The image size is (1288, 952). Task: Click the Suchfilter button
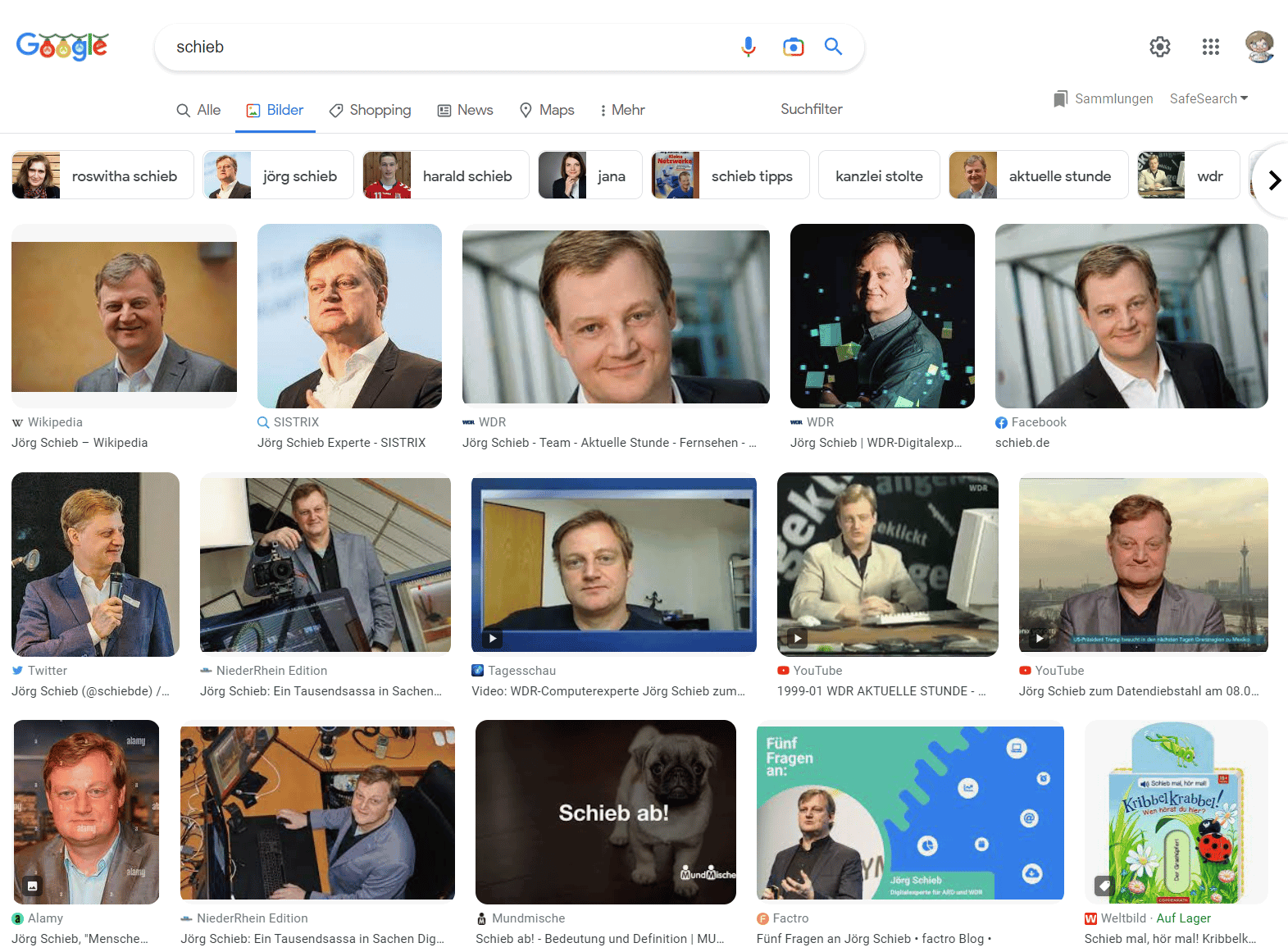click(x=811, y=109)
